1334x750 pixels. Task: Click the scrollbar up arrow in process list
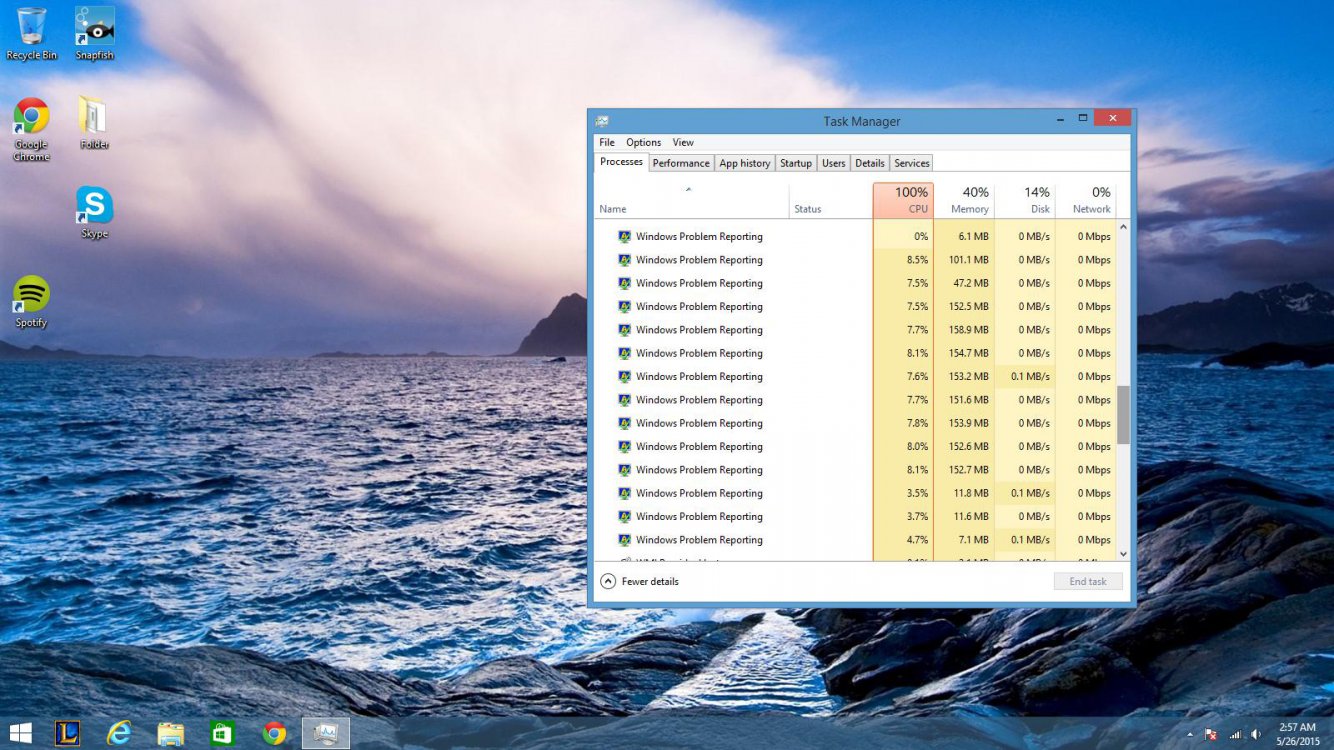[x=1123, y=228]
